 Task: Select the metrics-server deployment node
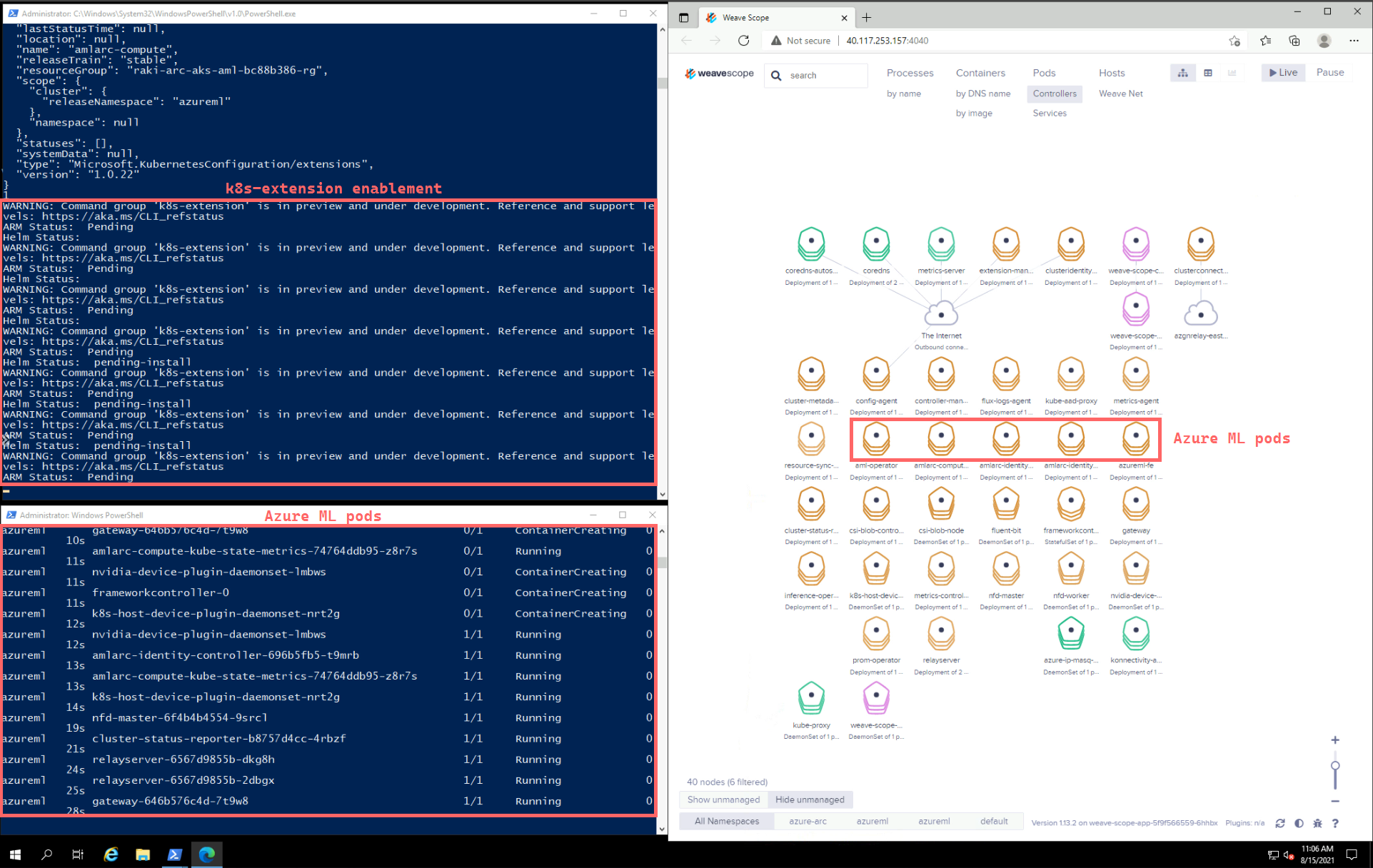click(x=941, y=245)
